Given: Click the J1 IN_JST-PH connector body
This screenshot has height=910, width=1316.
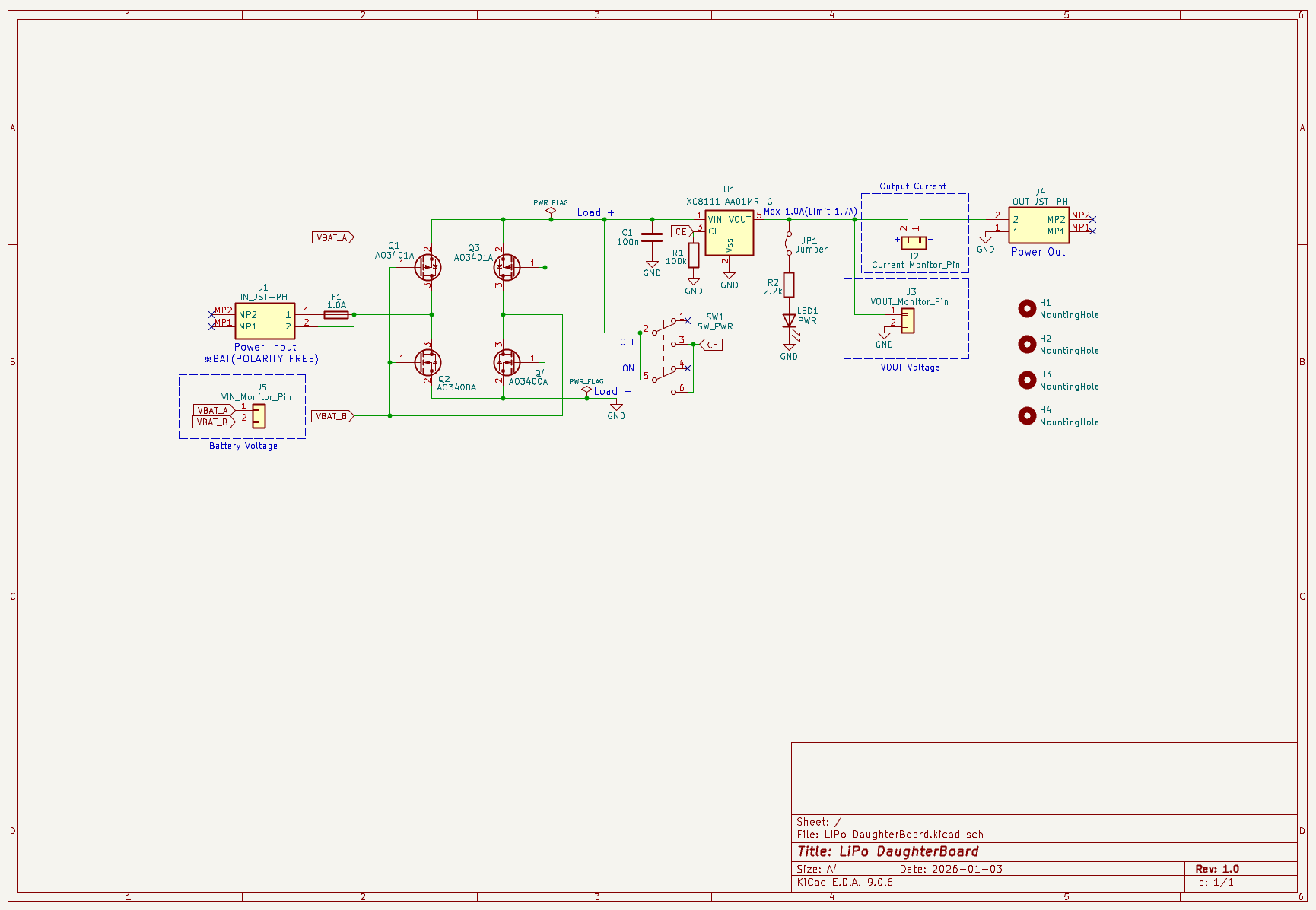Looking at the screenshot, I should [x=265, y=320].
